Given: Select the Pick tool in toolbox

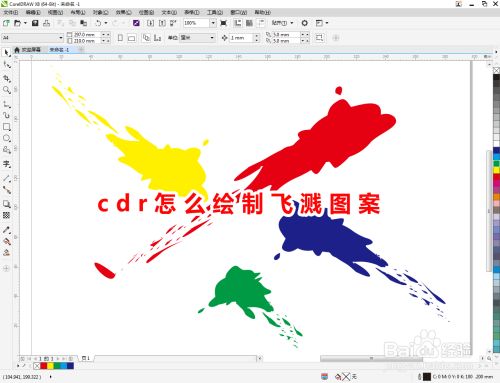Looking at the screenshot, I should [x=7, y=52].
